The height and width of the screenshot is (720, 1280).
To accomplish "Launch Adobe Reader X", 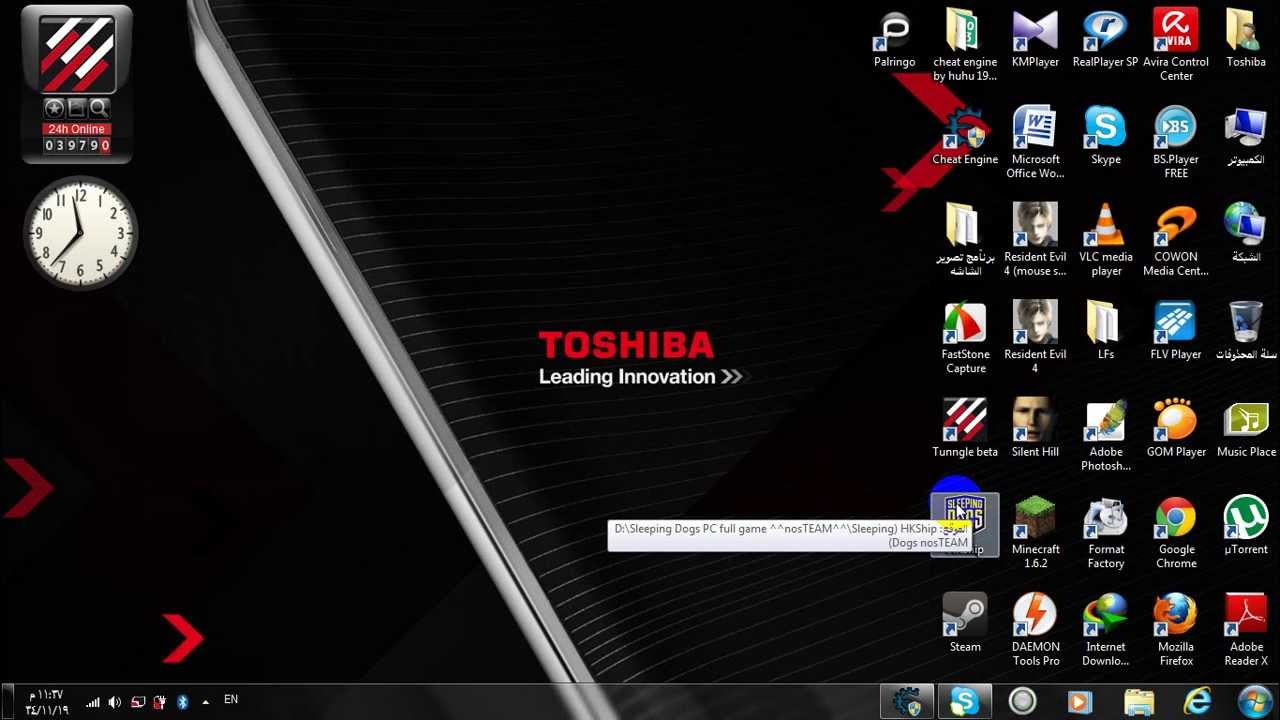I will coord(1246,630).
